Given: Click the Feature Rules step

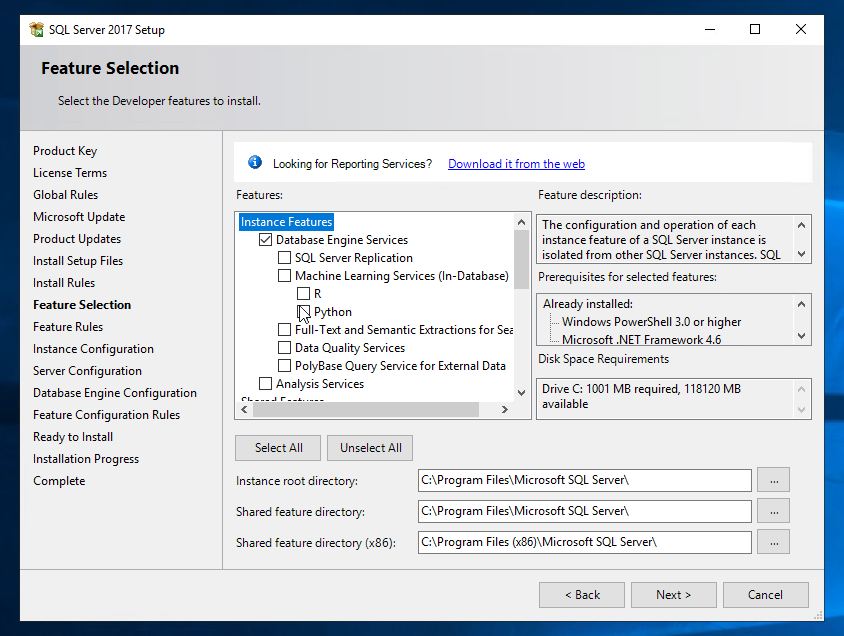Looking at the screenshot, I should 68,327.
